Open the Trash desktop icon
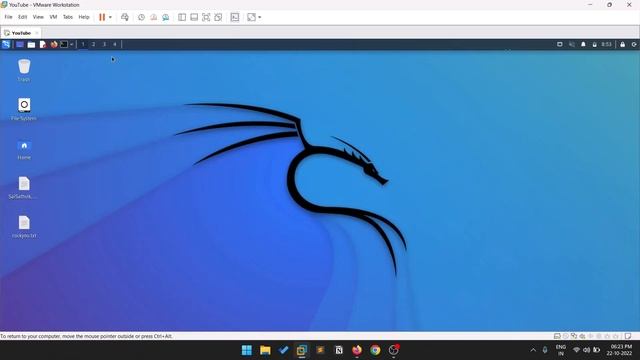The image size is (640, 360). [x=24, y=70]
